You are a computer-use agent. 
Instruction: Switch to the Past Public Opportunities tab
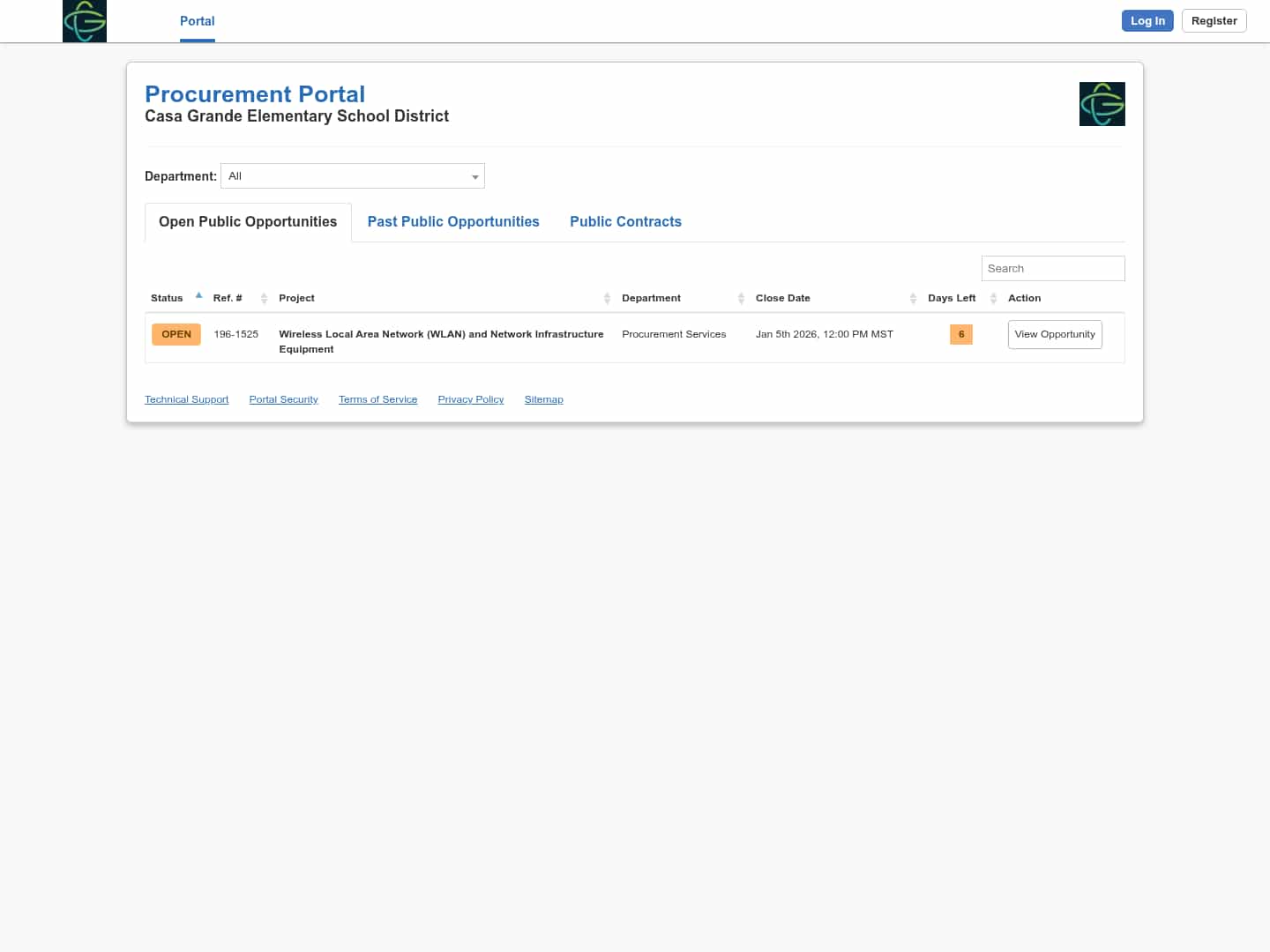pos(453,221)
